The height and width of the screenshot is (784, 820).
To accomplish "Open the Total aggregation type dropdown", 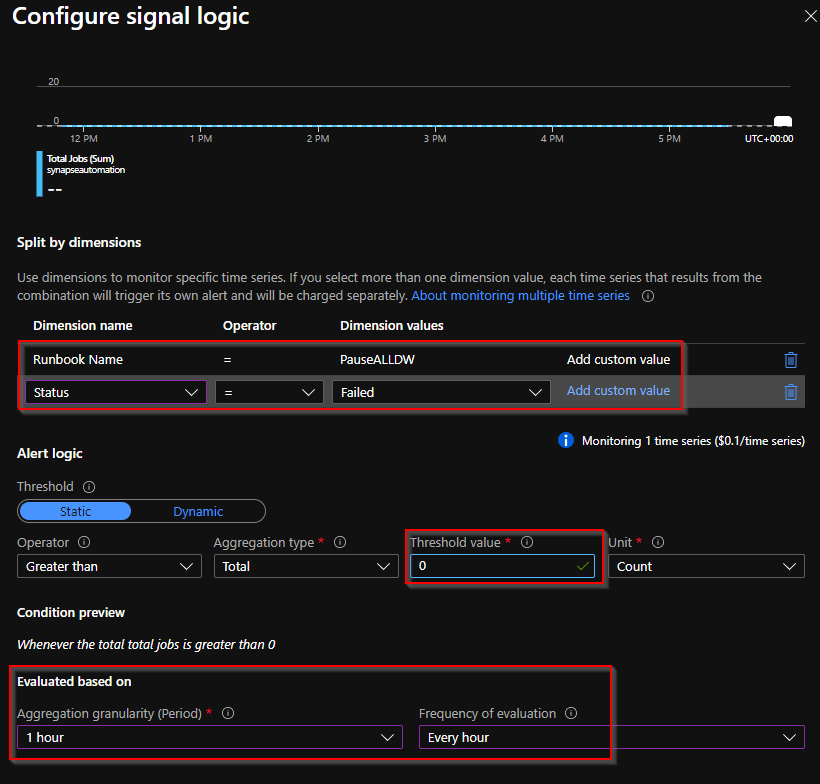I will (x=306, y=566).
